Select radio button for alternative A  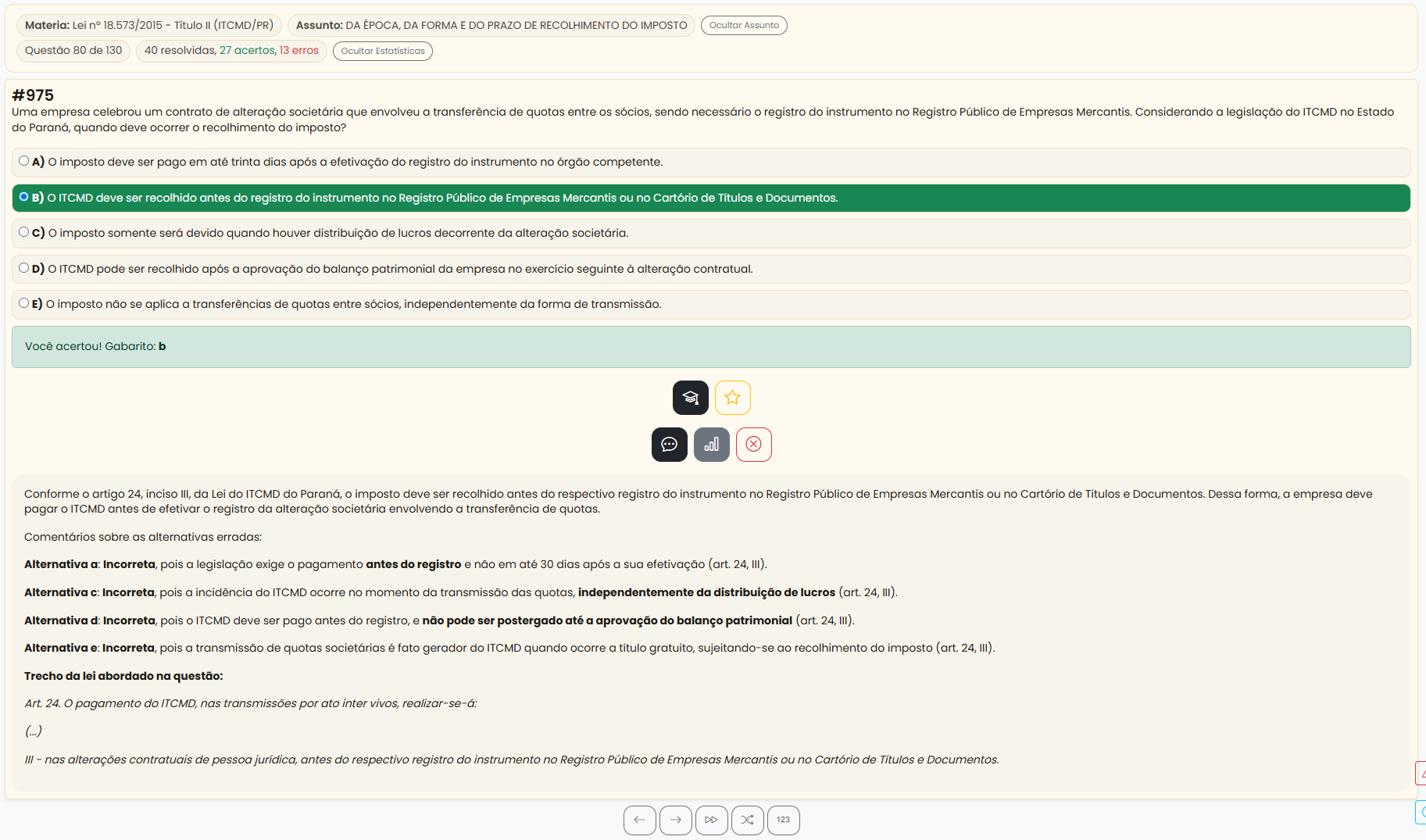tap(24, 161)
